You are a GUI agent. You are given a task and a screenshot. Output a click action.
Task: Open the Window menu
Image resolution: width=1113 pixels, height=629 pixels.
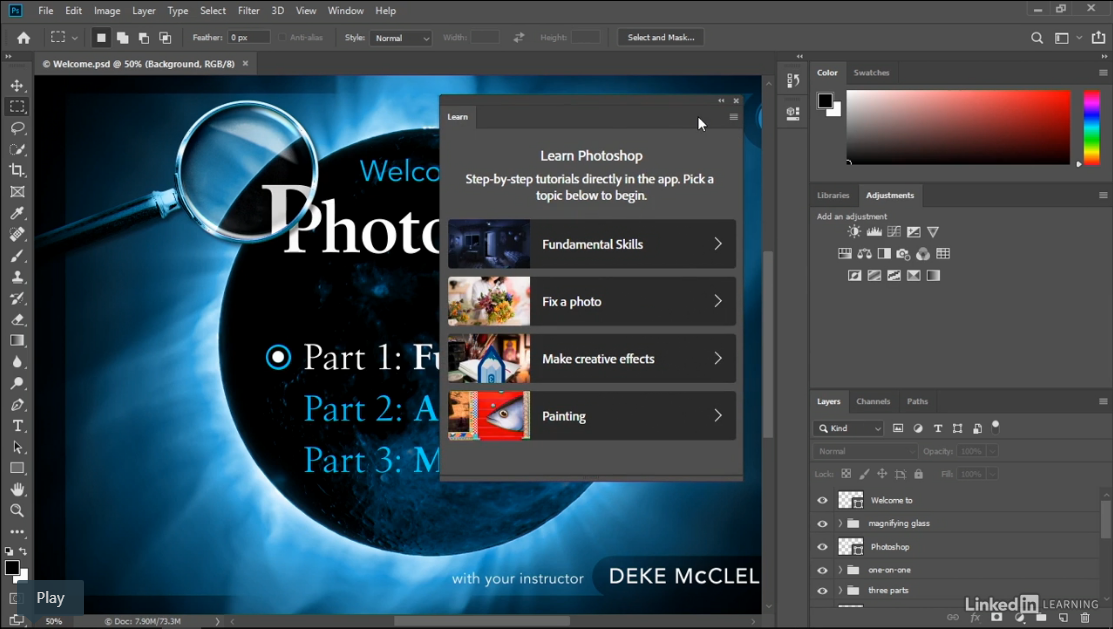coord(345,11)
